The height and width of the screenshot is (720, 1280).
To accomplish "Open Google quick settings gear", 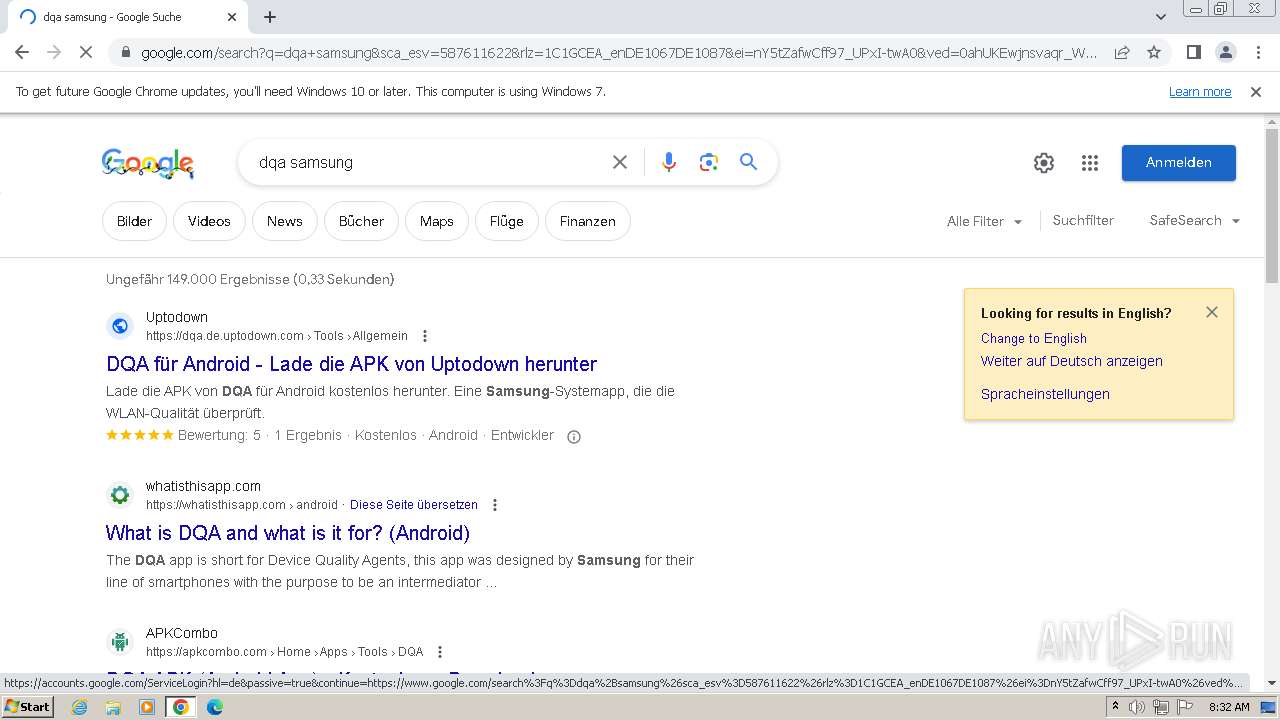I will 1044,163.
